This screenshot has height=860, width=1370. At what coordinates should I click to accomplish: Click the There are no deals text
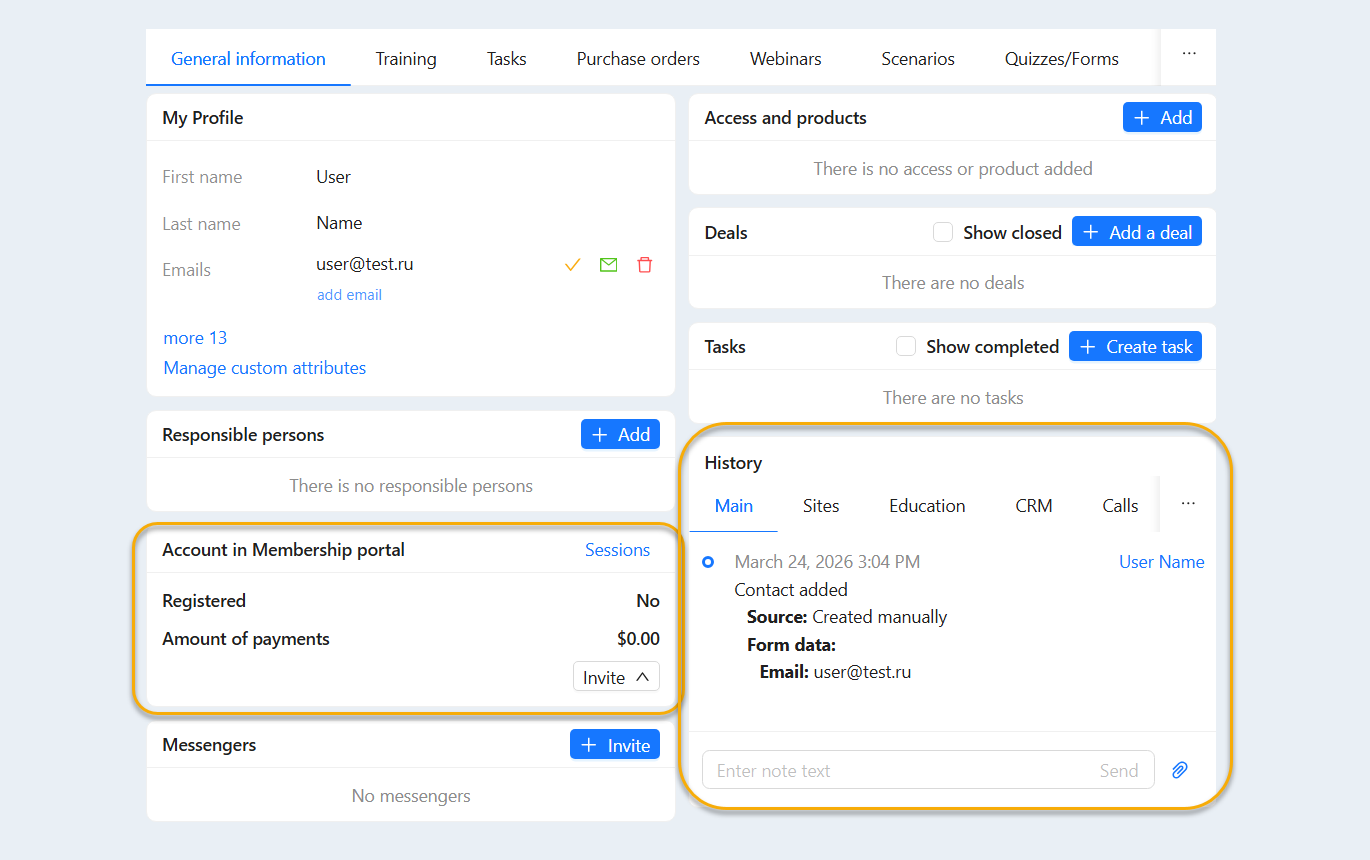pyautogui.click(x=953, y=283)
